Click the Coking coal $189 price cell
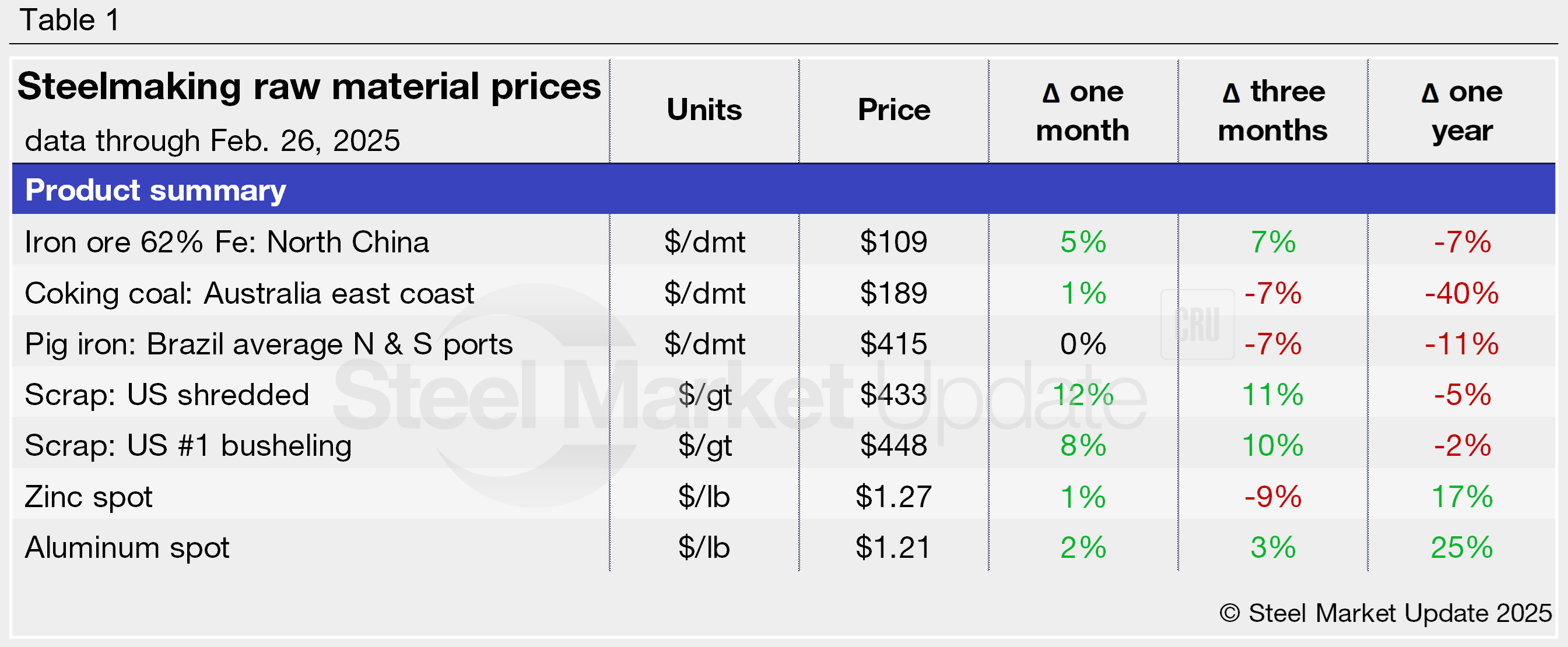1568x647 pixels. (x=893, y=293)
